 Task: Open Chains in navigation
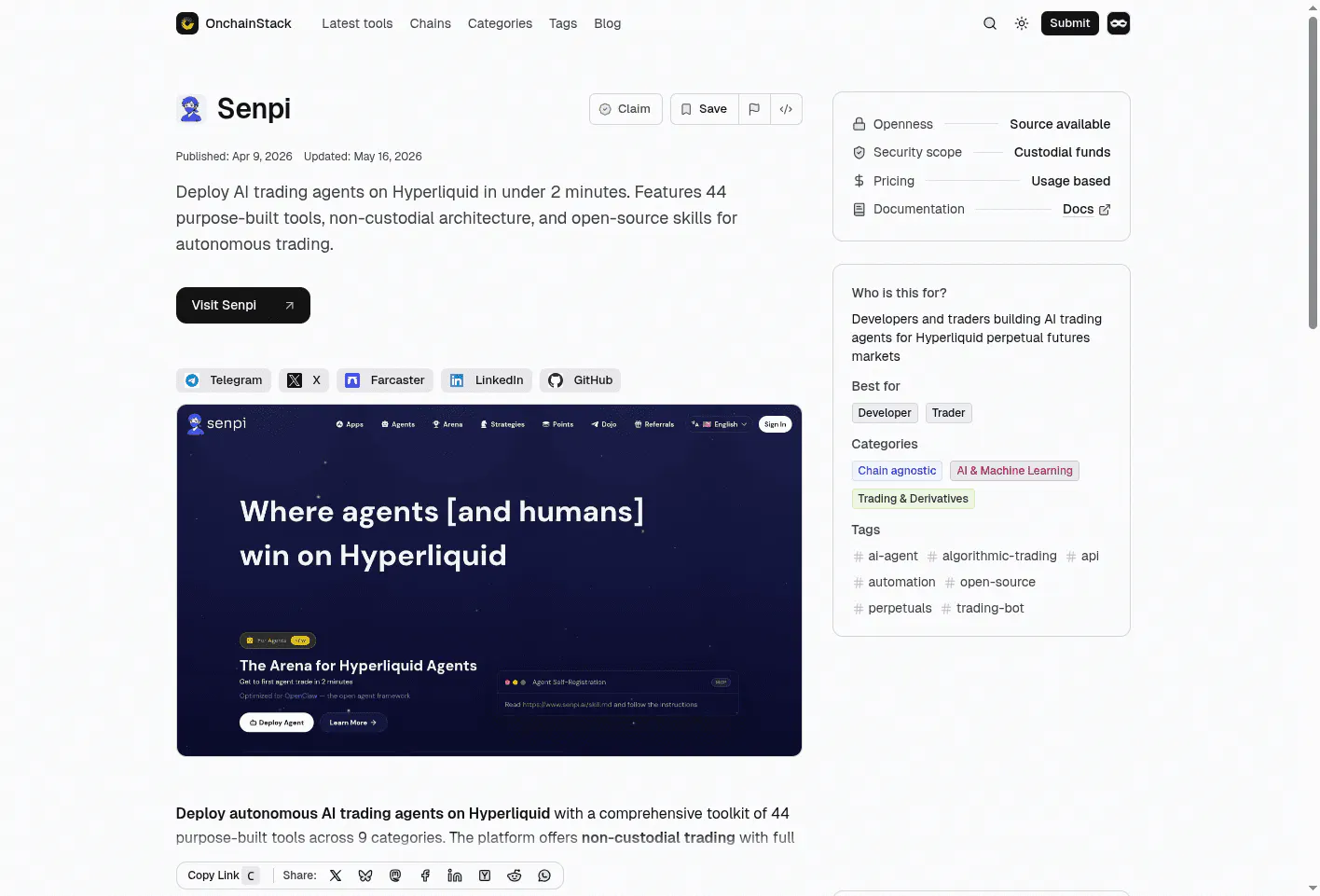click(431, 23)
